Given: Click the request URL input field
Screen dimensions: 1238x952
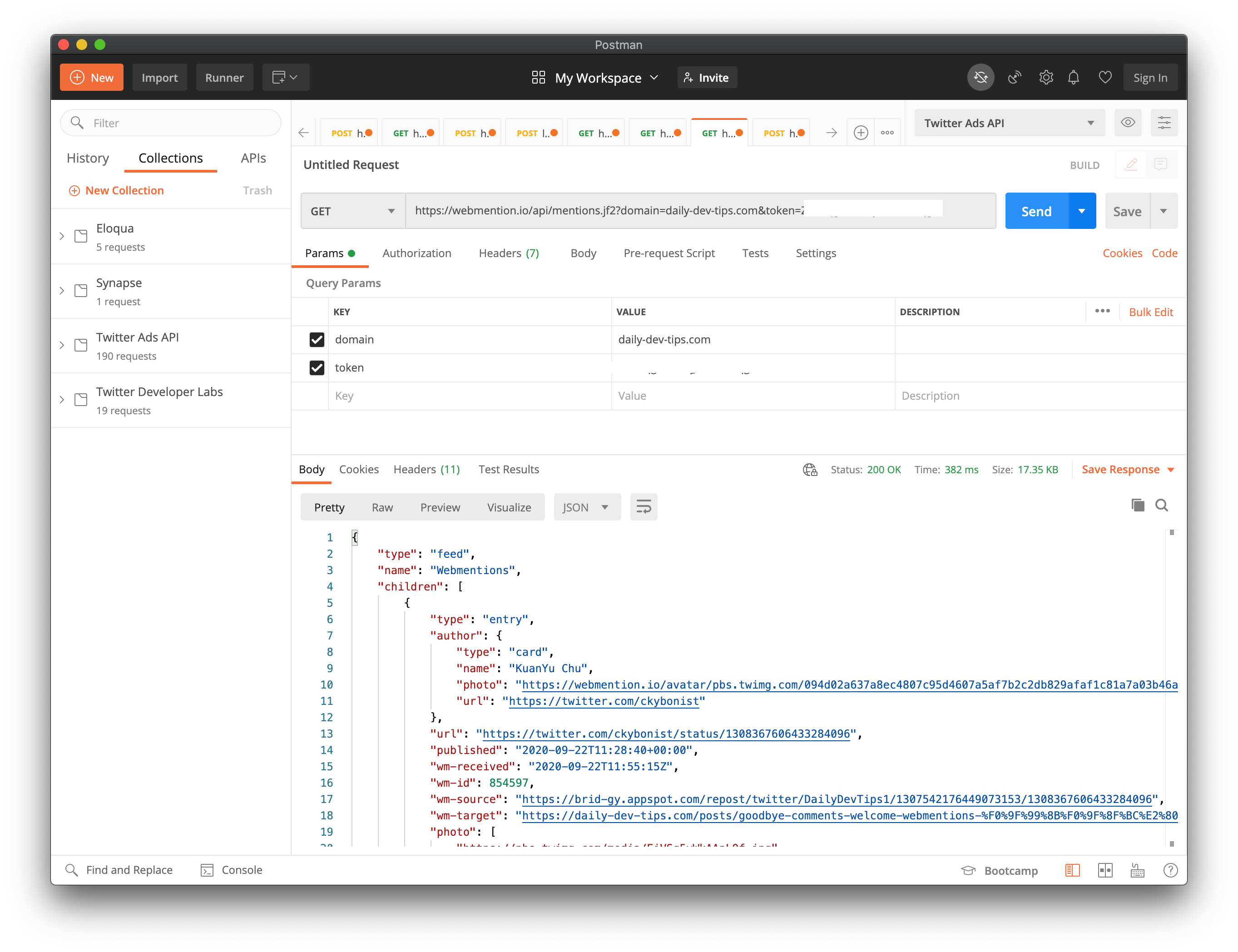Looking at the screenshot, I should [x=700, y=211].
